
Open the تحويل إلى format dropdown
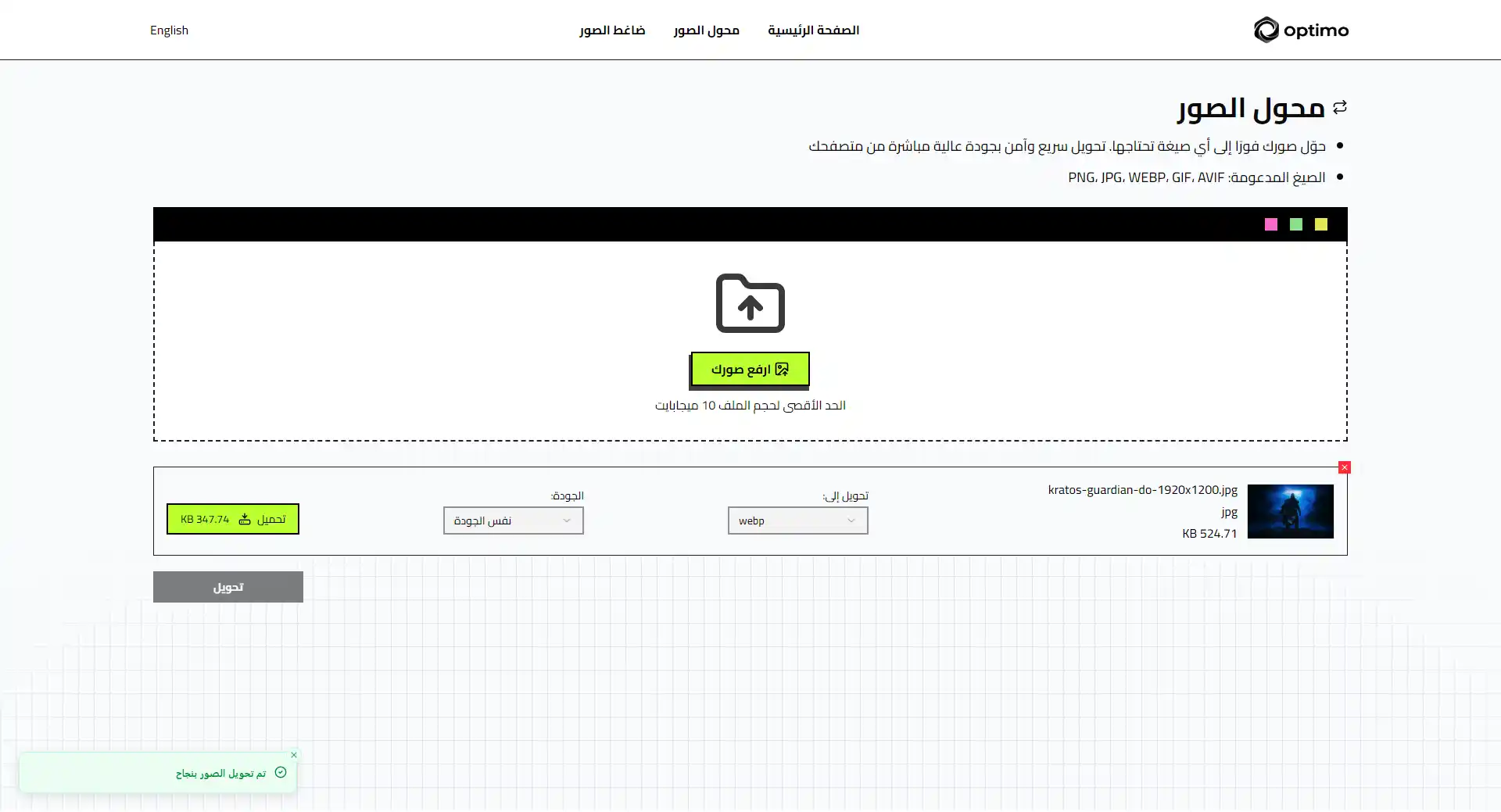pos(797,520)
